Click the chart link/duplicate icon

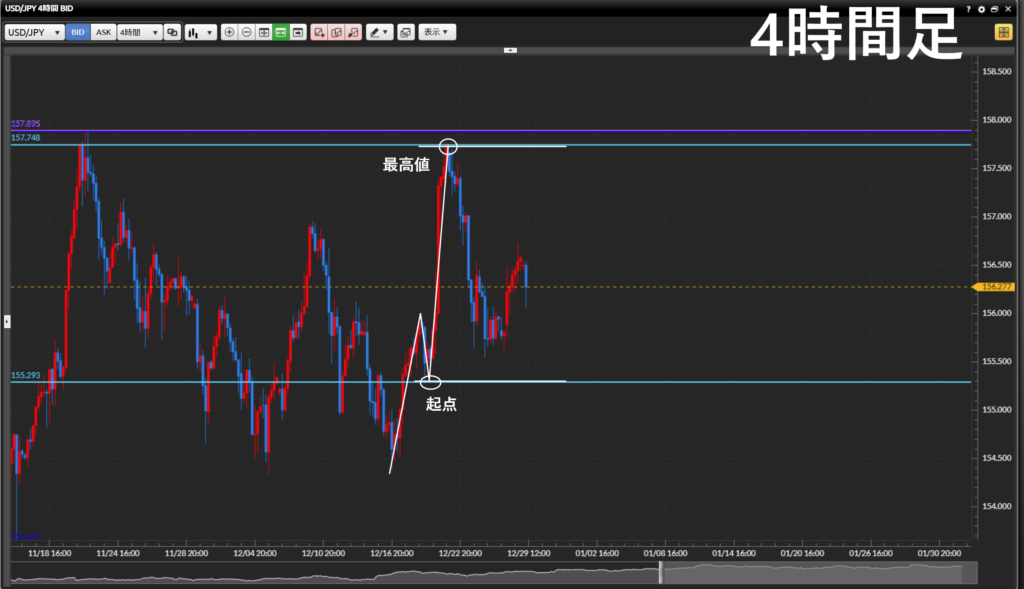(x=172, y=32)
